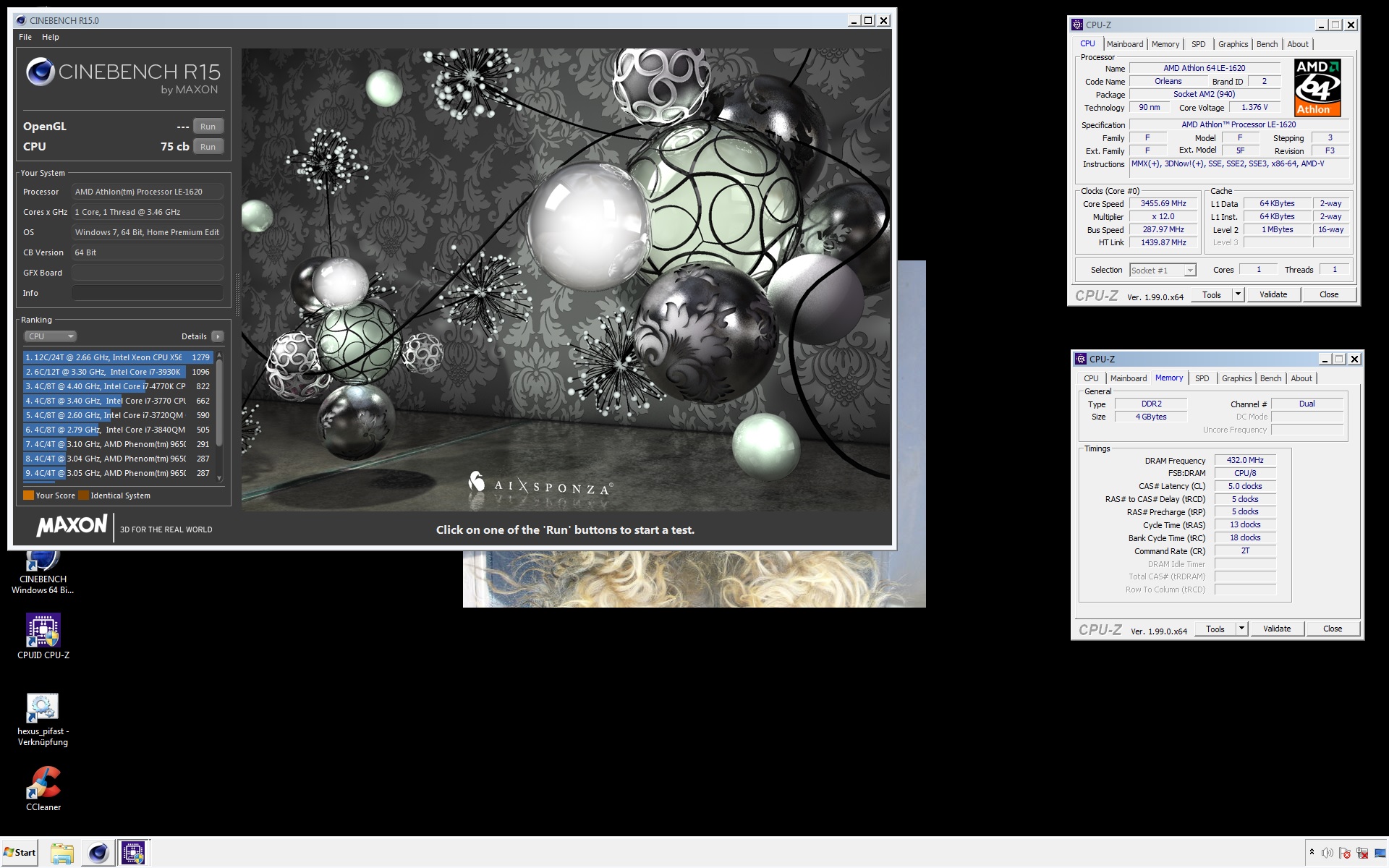The image size is (1389, 868).
Task: Select ranking entry Intel Core i7-3930K
Action: point(118,372)
